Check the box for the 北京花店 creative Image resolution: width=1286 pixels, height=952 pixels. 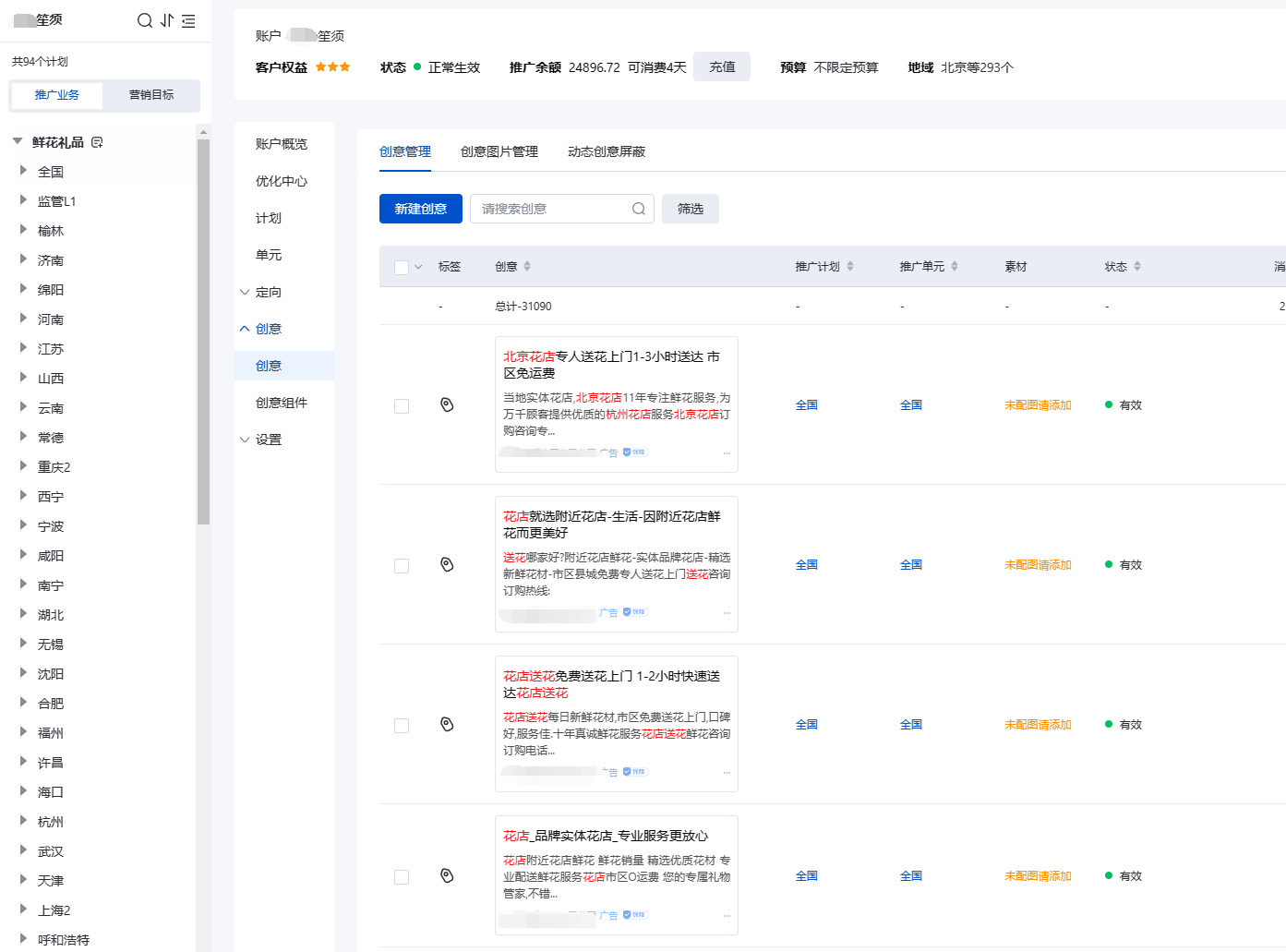(x=402, y=405)
